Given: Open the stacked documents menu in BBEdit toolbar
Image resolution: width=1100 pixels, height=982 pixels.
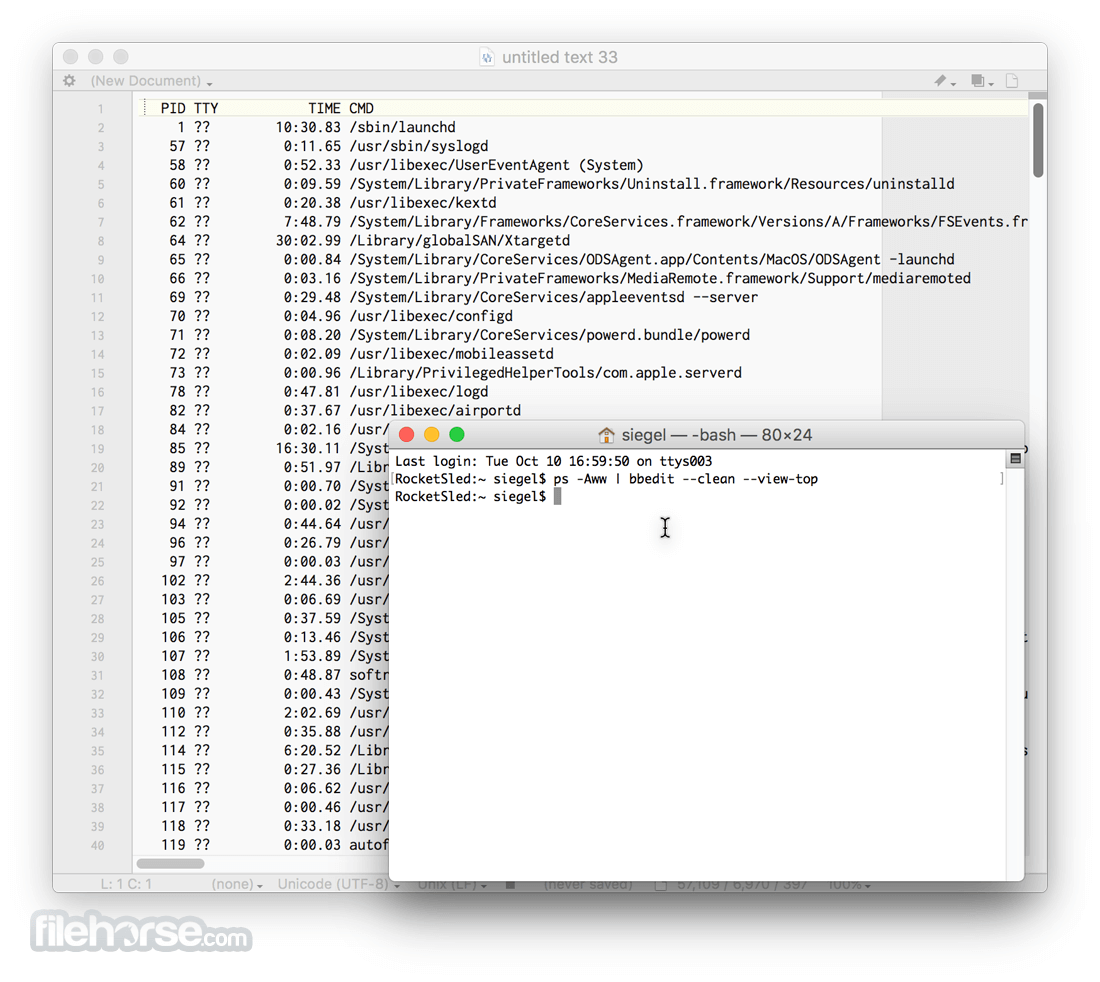Looking at the screenshot, I should 981,81.
